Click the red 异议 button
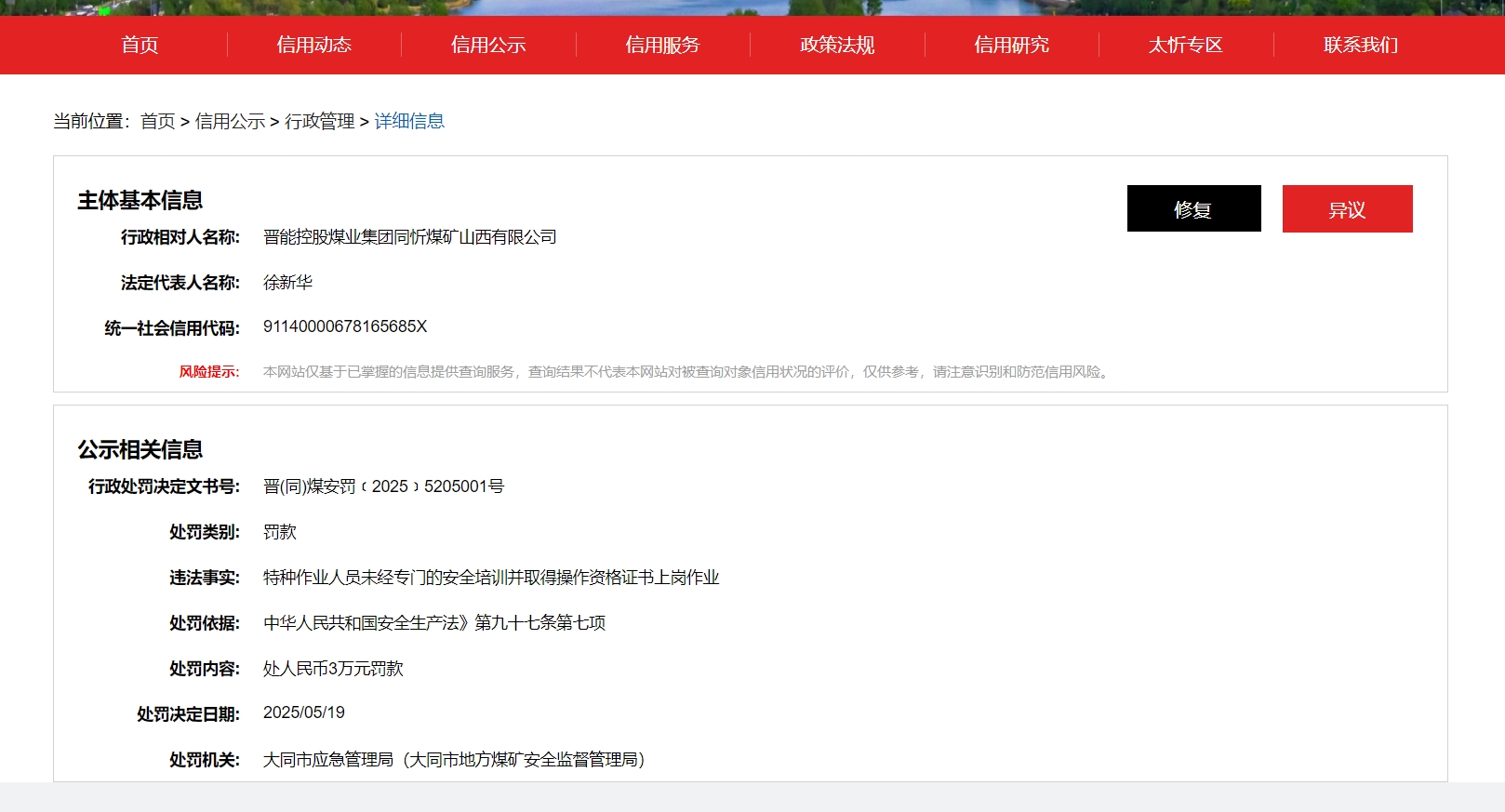 click(1348, 208)
